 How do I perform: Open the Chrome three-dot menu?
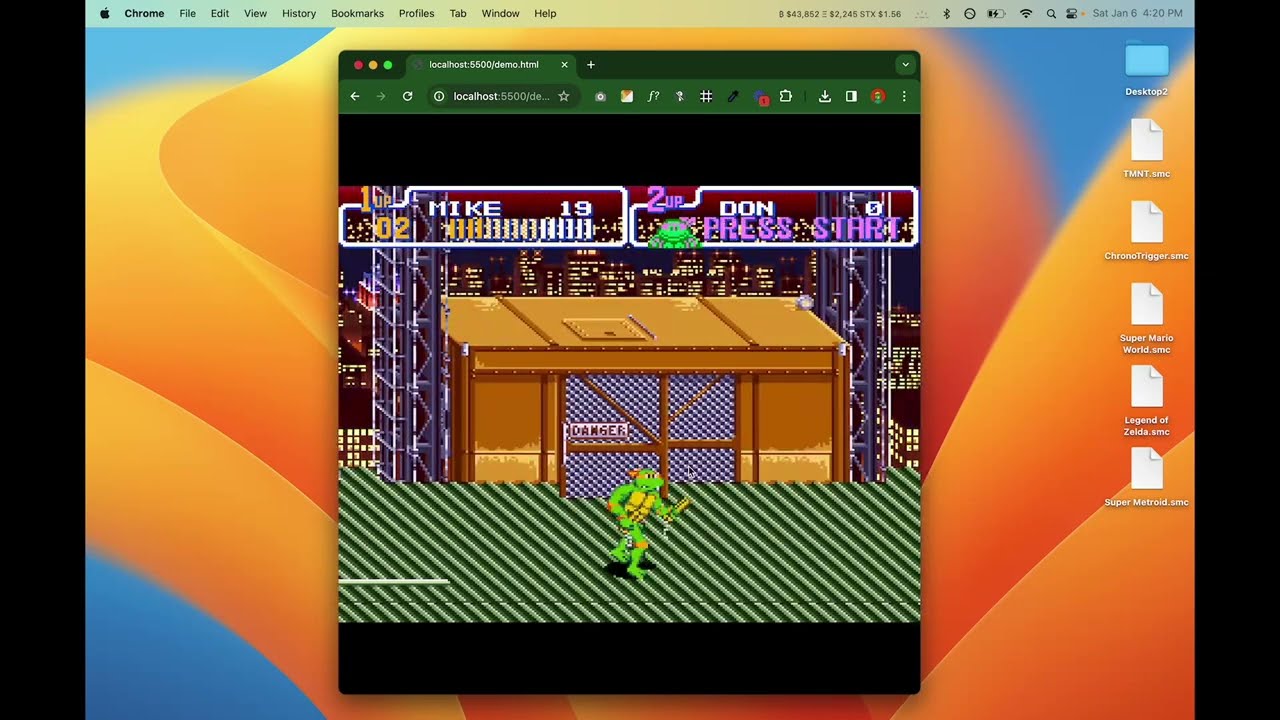pyautogui.click(x=904, y=96)
